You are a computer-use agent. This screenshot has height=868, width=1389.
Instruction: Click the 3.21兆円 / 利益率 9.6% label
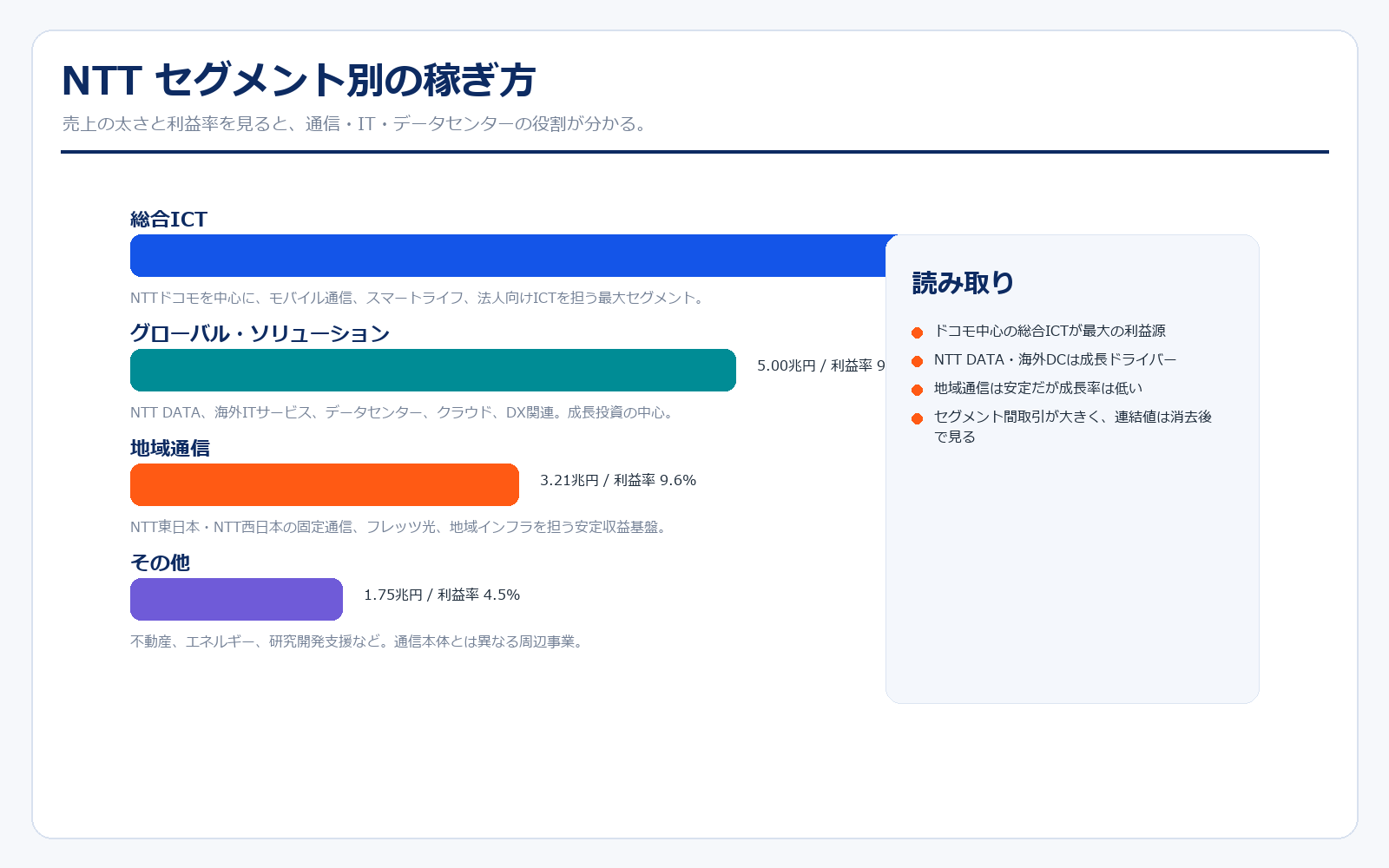618,480
